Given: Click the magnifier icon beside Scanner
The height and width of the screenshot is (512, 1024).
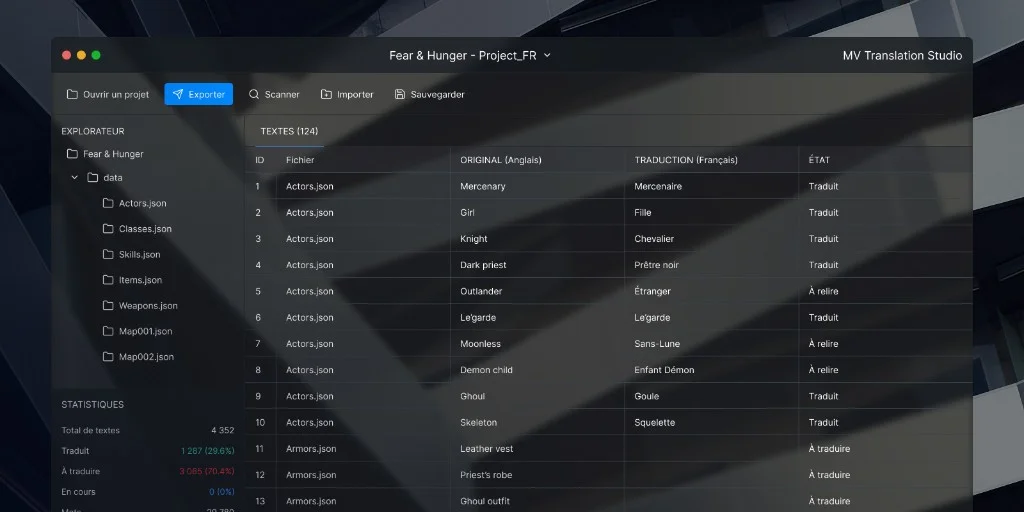Looking at the screenshot, I should pos(254,94).
